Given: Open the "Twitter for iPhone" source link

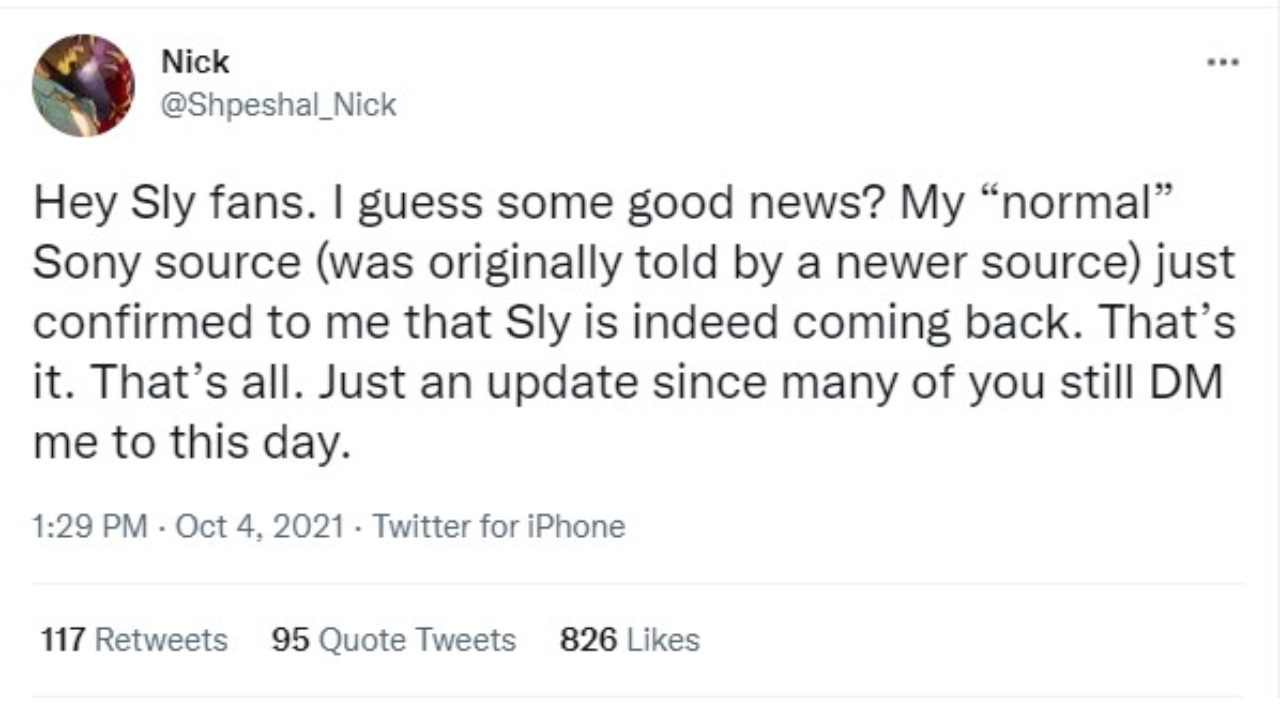Looking at the screenshot, I should click(x=499, y=526).
